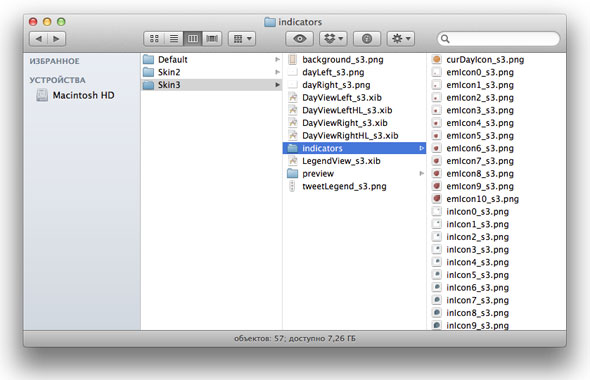Select the Skin3 folder
Screen dimensions: 590x380
click(x=211, y=85)
